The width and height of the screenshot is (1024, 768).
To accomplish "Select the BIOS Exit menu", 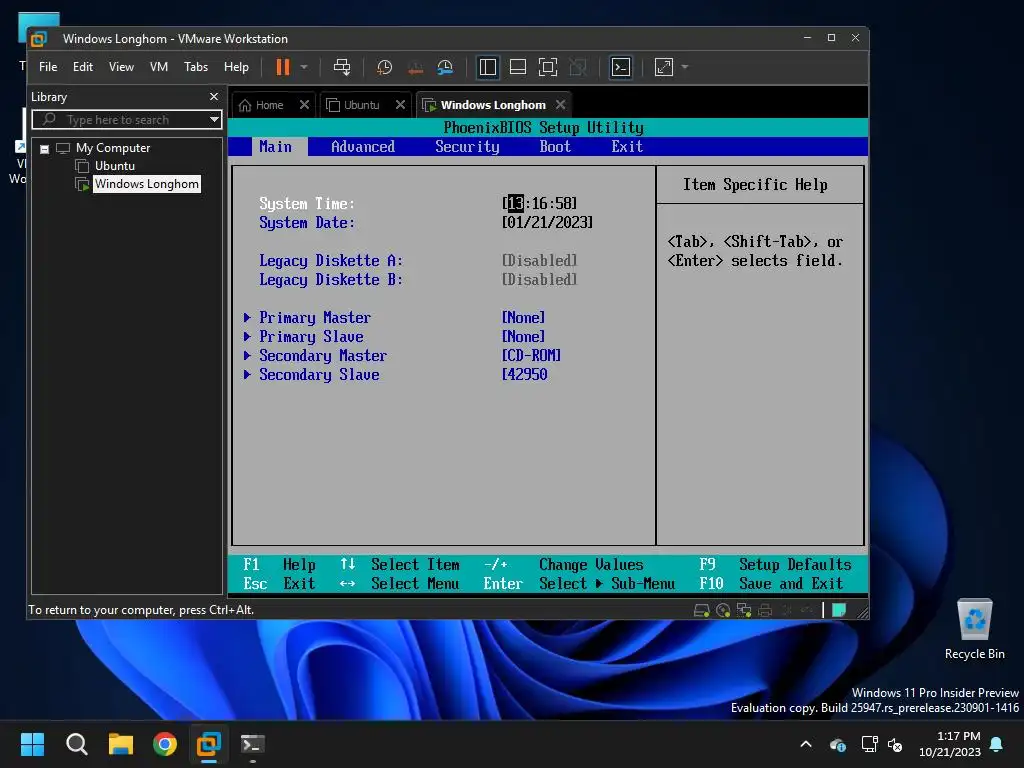I will [x=627, y=147].
